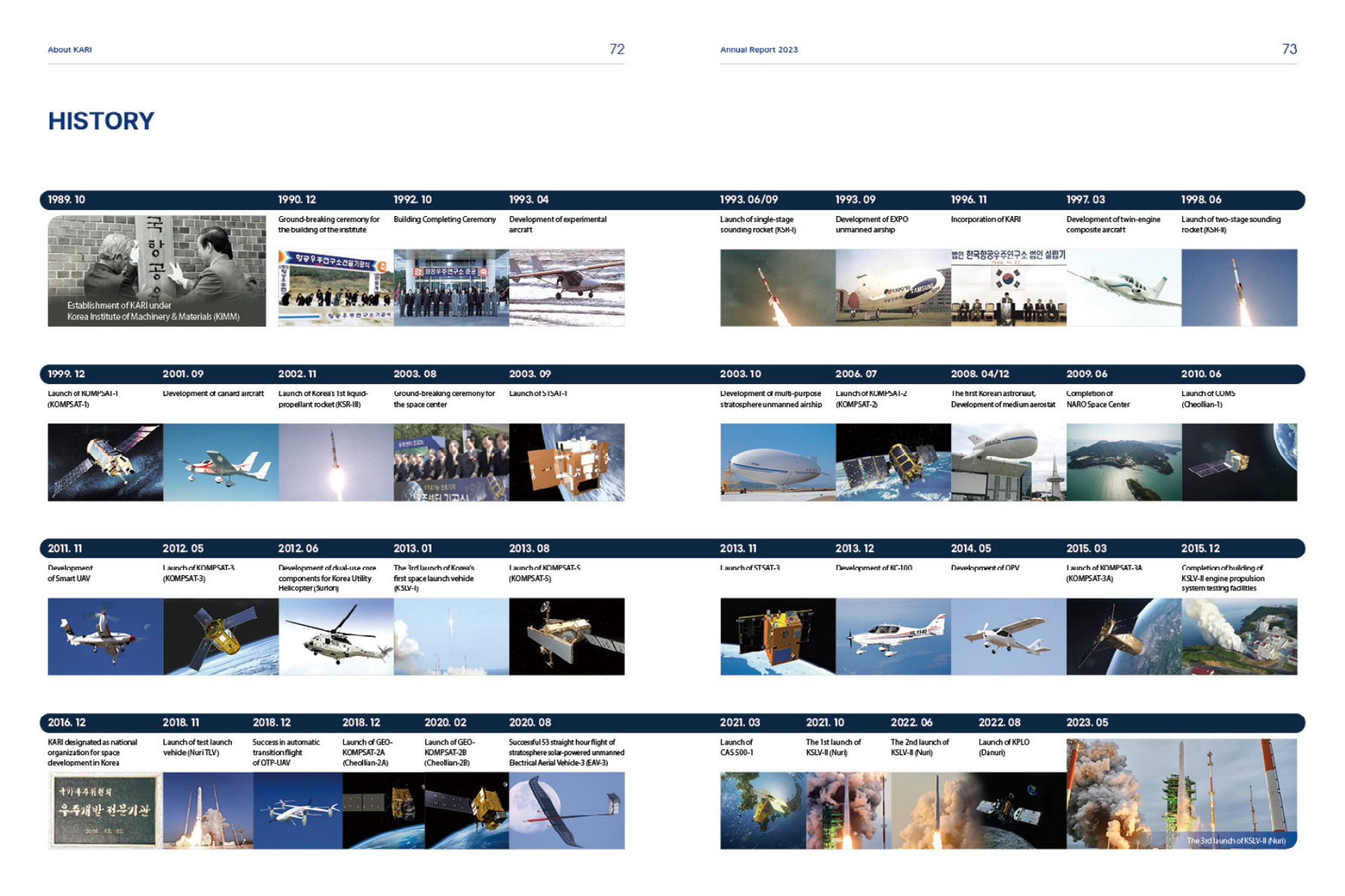Click the Incorporation of KARI caption
This screenshot has width=1345, height=896.
click(985, 220)
